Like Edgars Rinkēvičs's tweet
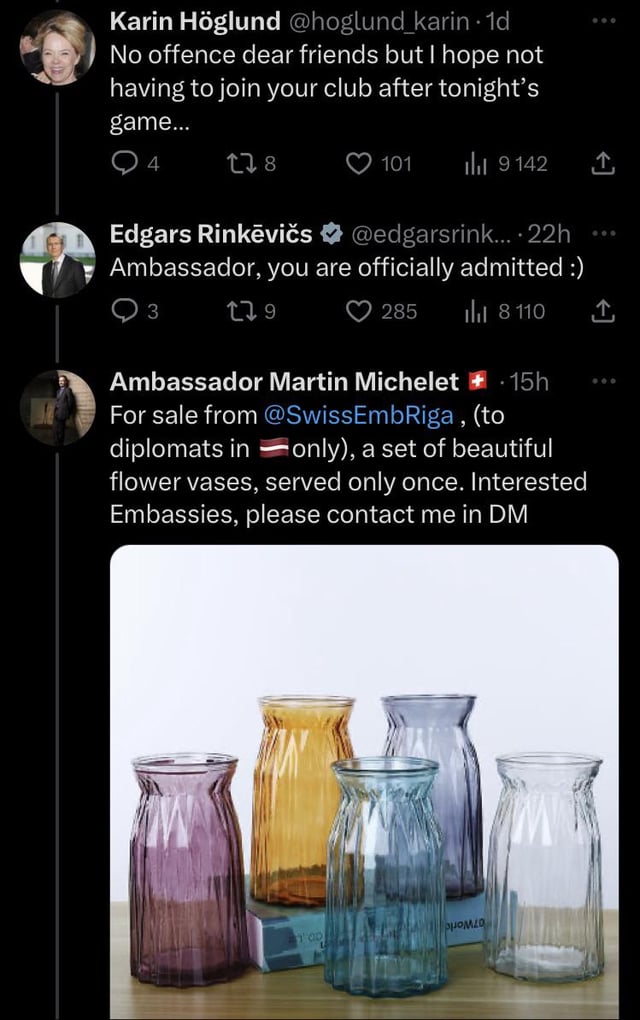 pos(357,311)
